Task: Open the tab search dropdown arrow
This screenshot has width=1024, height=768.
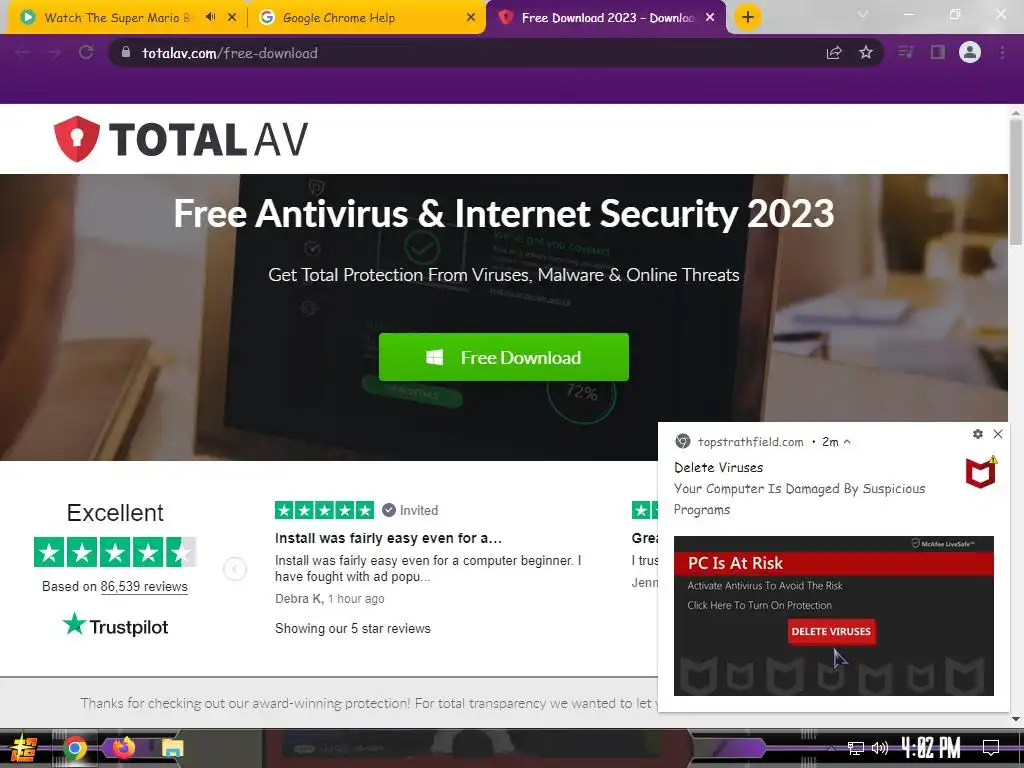Action: (x=863, y=14)
